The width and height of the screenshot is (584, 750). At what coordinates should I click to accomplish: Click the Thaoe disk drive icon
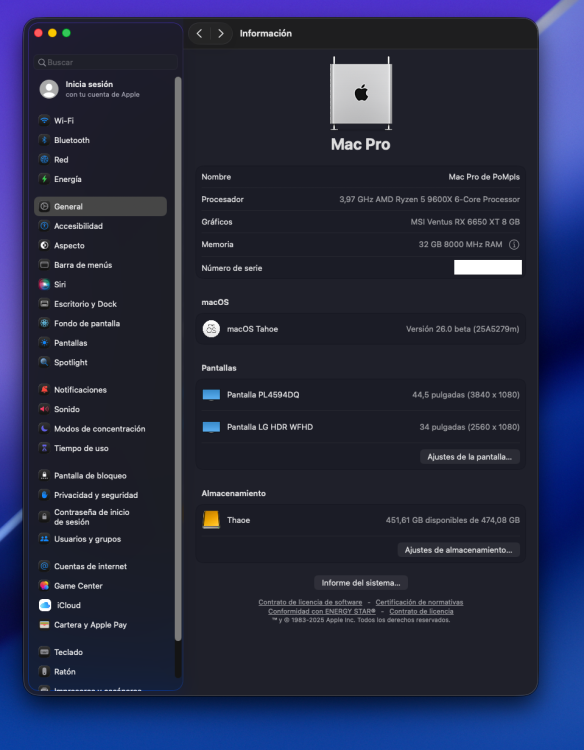pyautogui.click(x=211, y=520)
